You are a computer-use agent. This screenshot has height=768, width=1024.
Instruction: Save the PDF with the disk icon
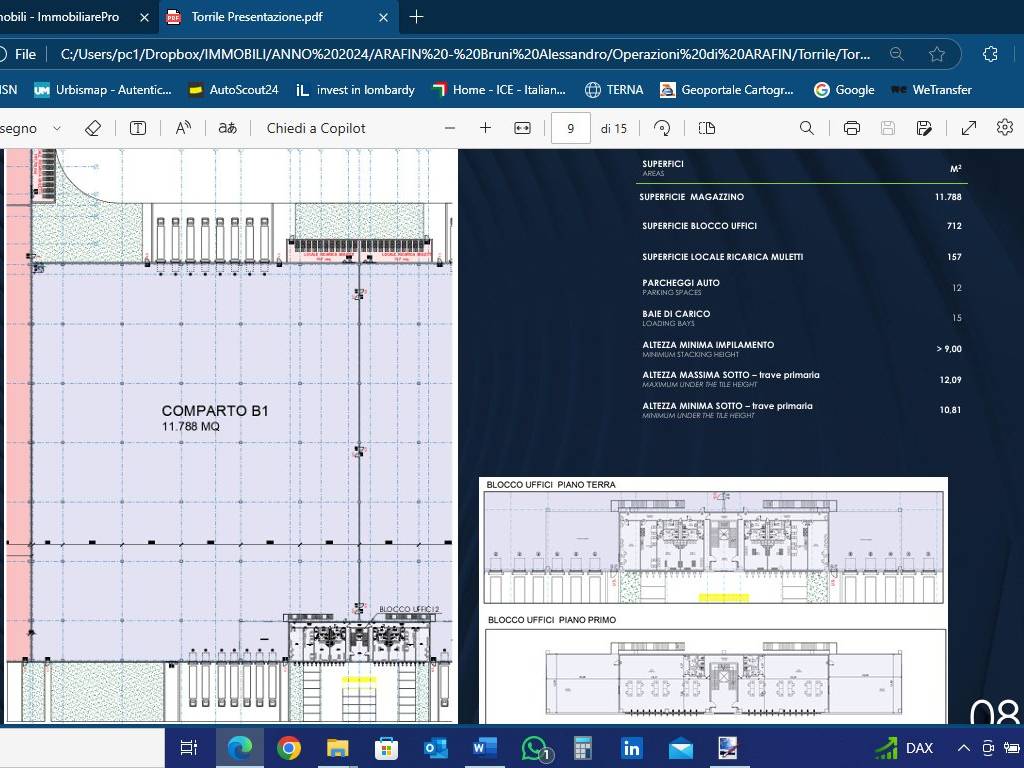click(x=888, y=128)
